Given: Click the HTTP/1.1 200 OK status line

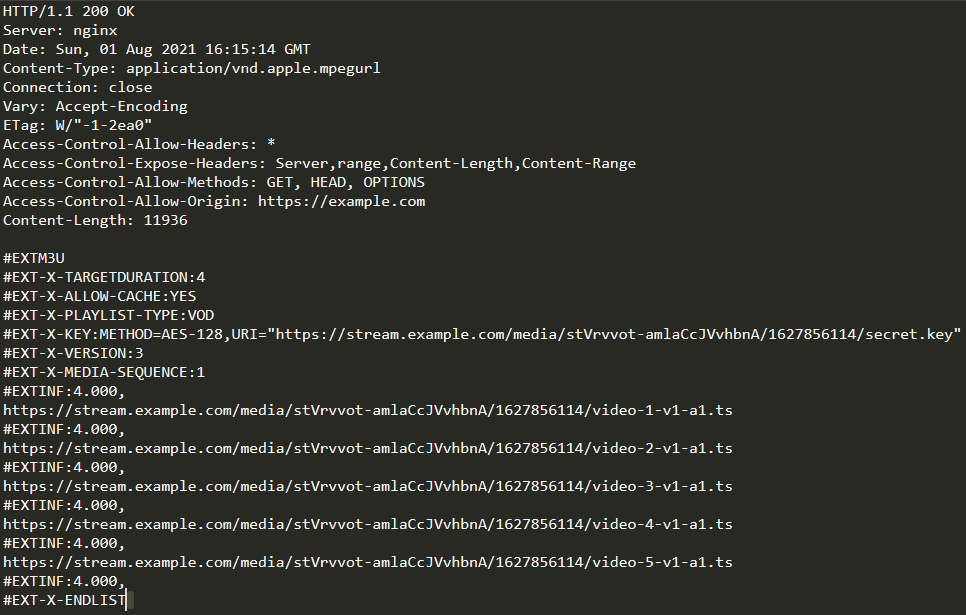Looking at the screenshot, I should click(x=69, y=12).
